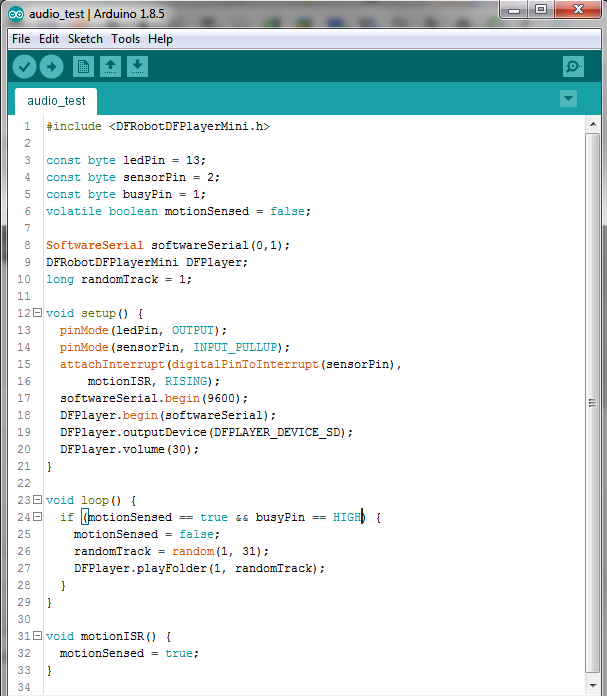Upload sketch with the arrow button
This screenshot has width=607, height=696.
click(52, 67)
